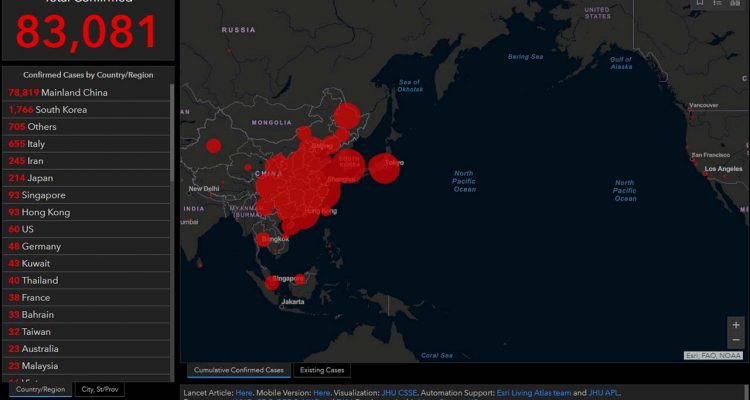Open the JHU APL link
This screenshot has width=750, height=400.
point(604,393)
